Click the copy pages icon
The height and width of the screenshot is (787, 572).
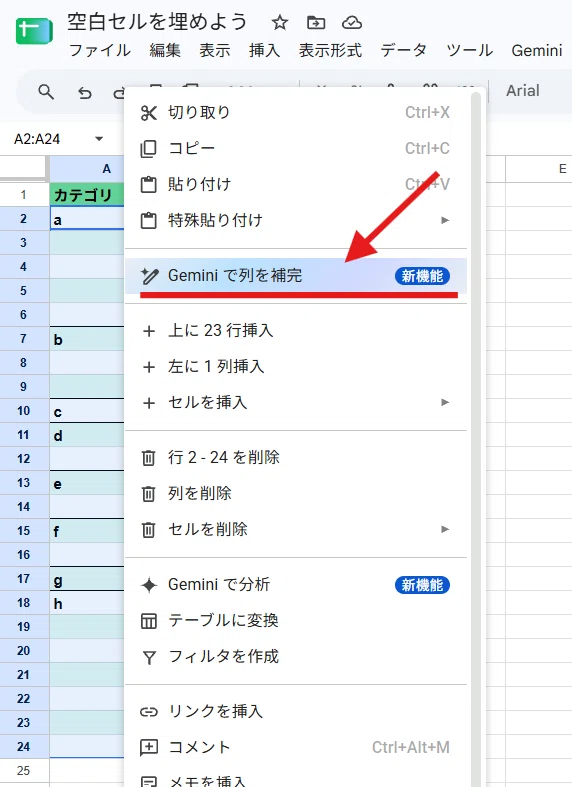click(149, 149)
